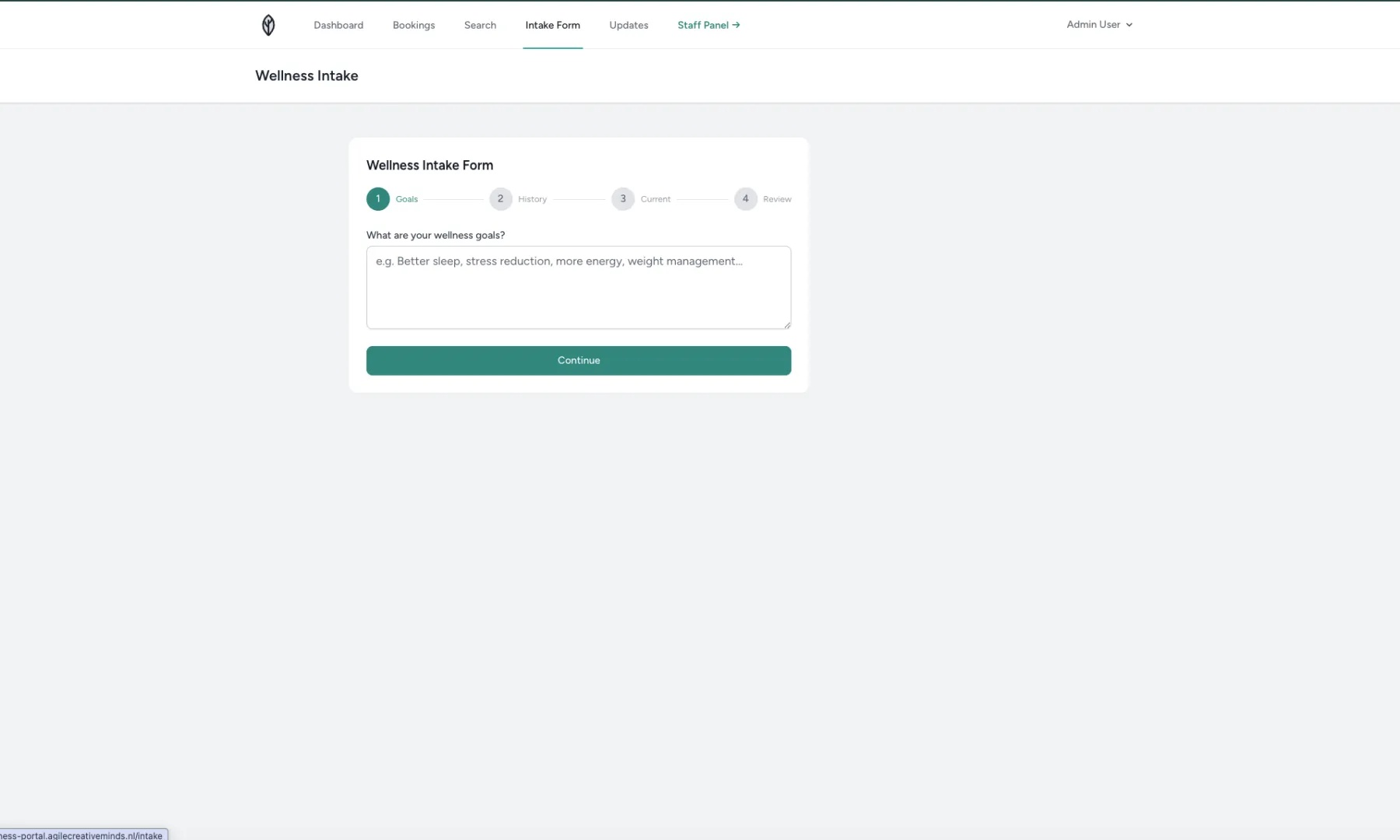Expand the user profile dropdown
This screenshot has width=1400, height=840.
coord(1099,24)
